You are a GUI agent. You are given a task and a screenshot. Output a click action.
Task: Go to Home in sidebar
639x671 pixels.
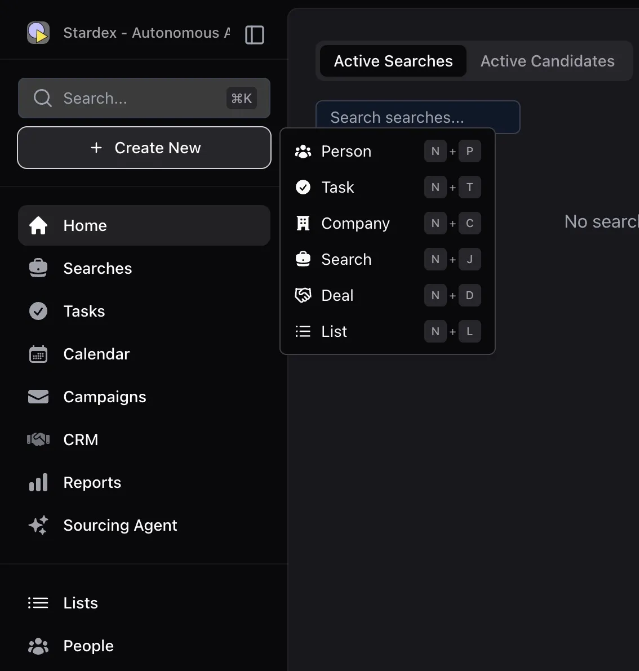coord(144,226)
